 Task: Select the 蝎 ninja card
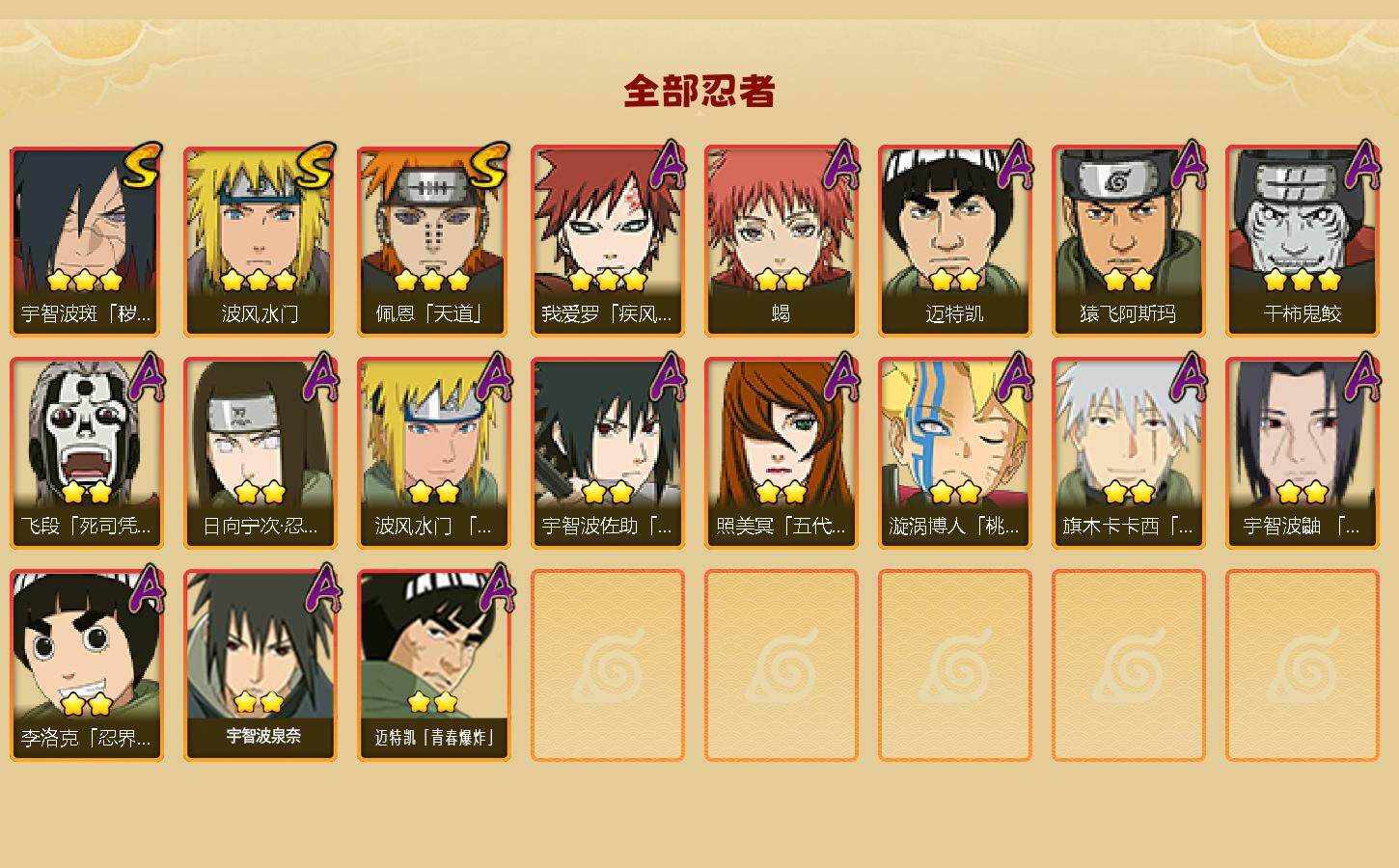[x=781, y=241]
